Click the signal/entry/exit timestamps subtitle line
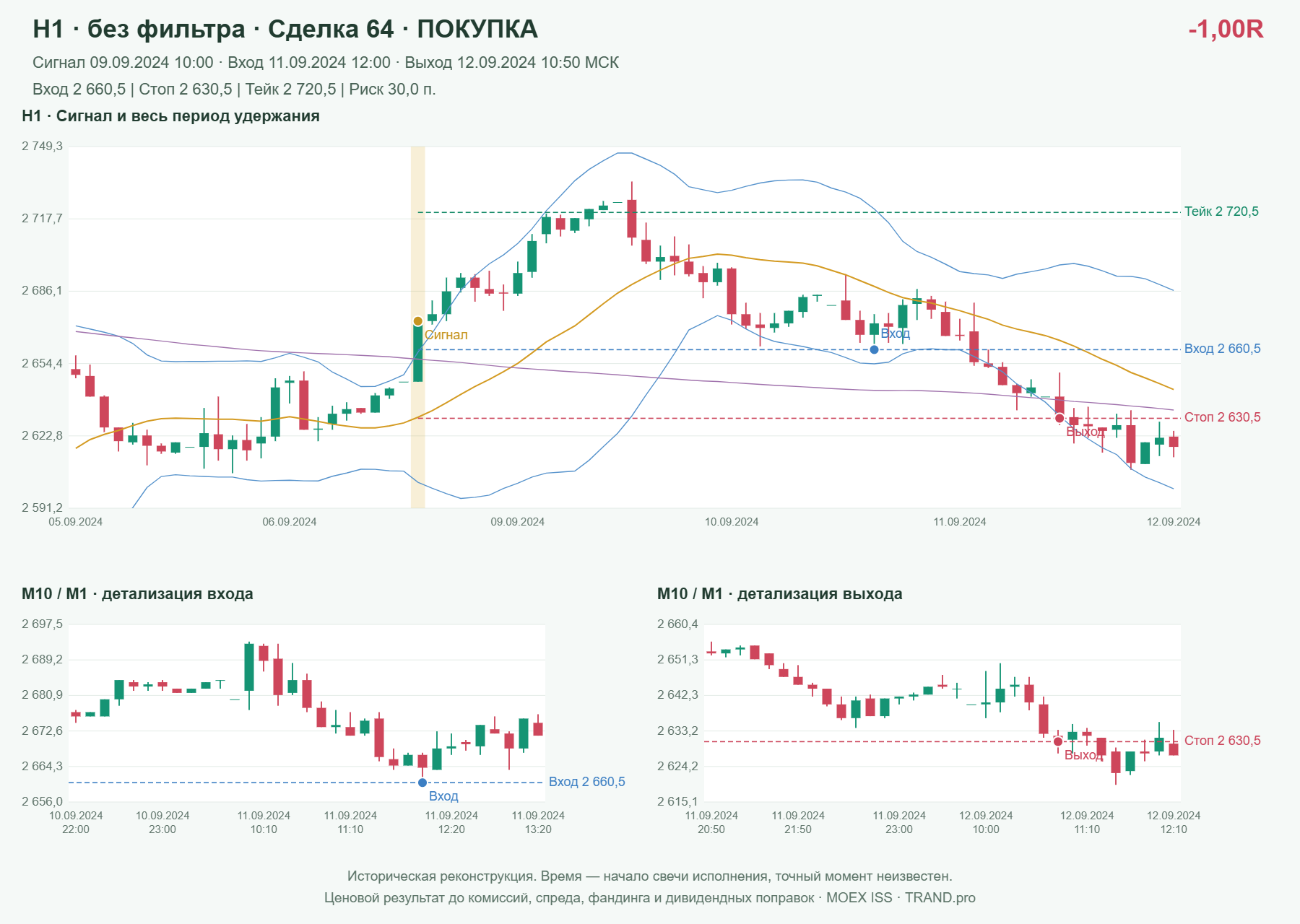 pos(326,63)
